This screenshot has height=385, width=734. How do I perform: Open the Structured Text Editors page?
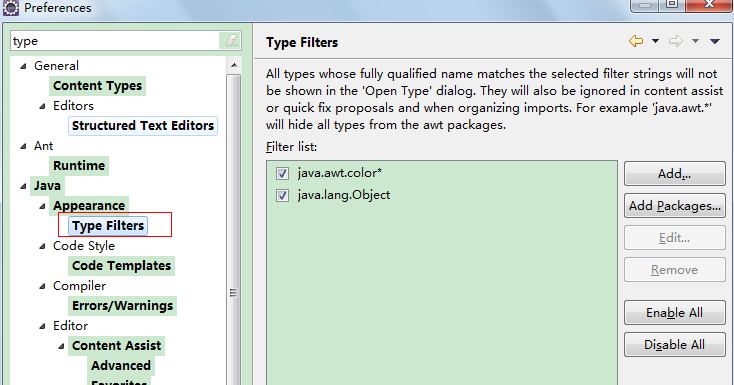pyautogui.click(x=143, y=126)
